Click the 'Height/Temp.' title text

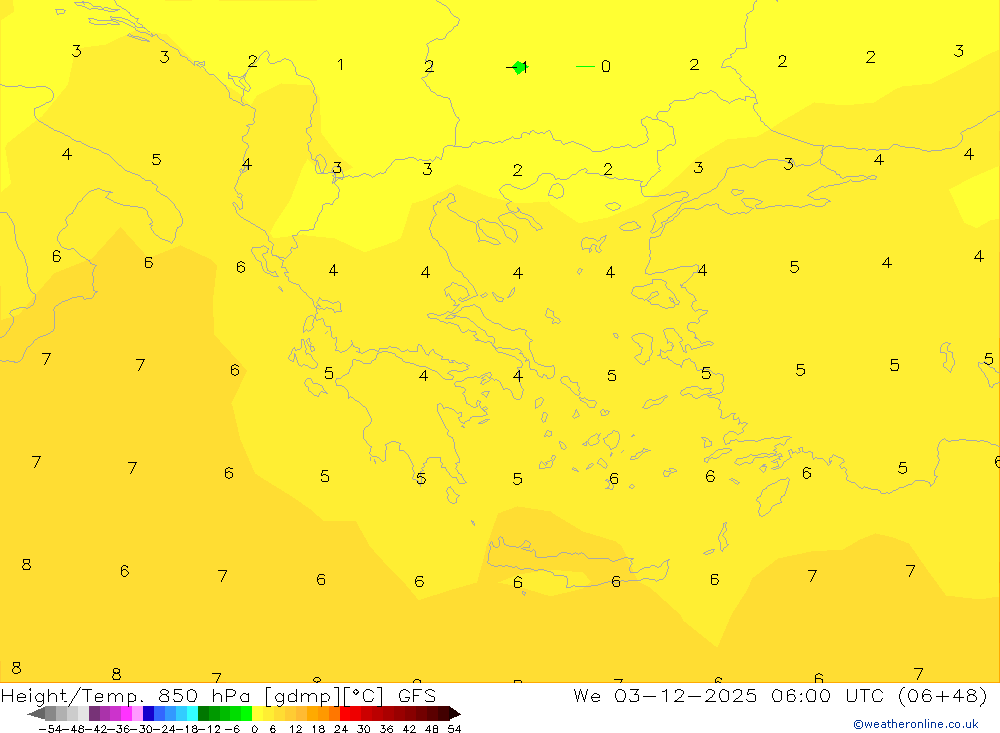pyautogui.click(x=73, y=696)
